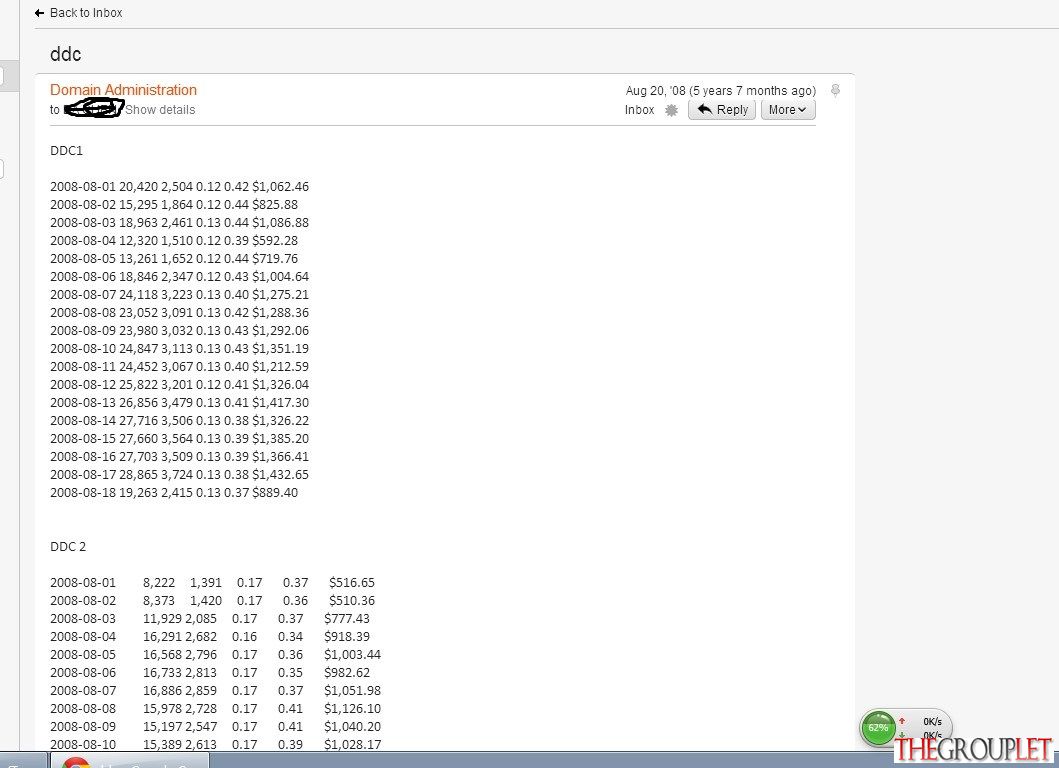Screen dimensions: 1059x768
Task: Click the $1,051.98 amount in DDC 2
Action: pyautogui.click(x=353, y=691)
